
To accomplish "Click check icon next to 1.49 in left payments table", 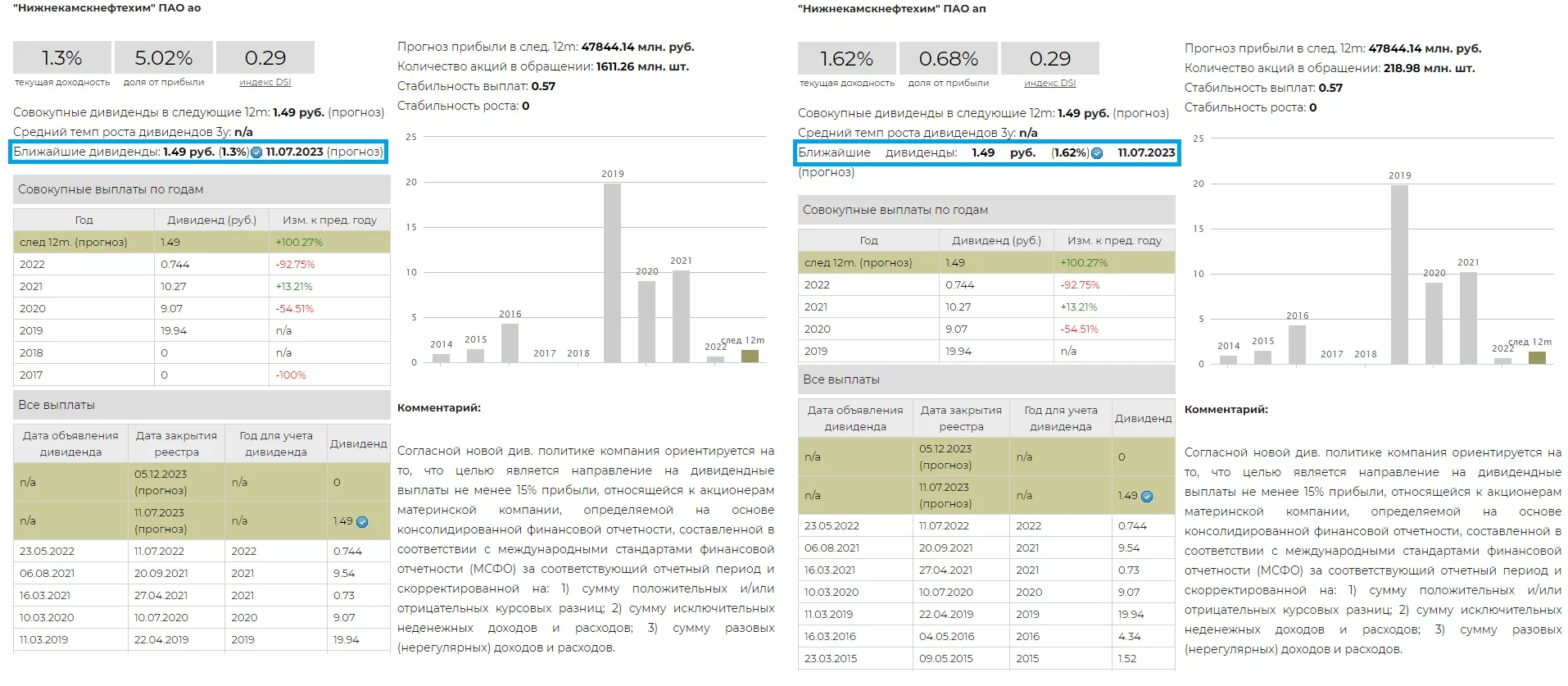I will [362, 521].
